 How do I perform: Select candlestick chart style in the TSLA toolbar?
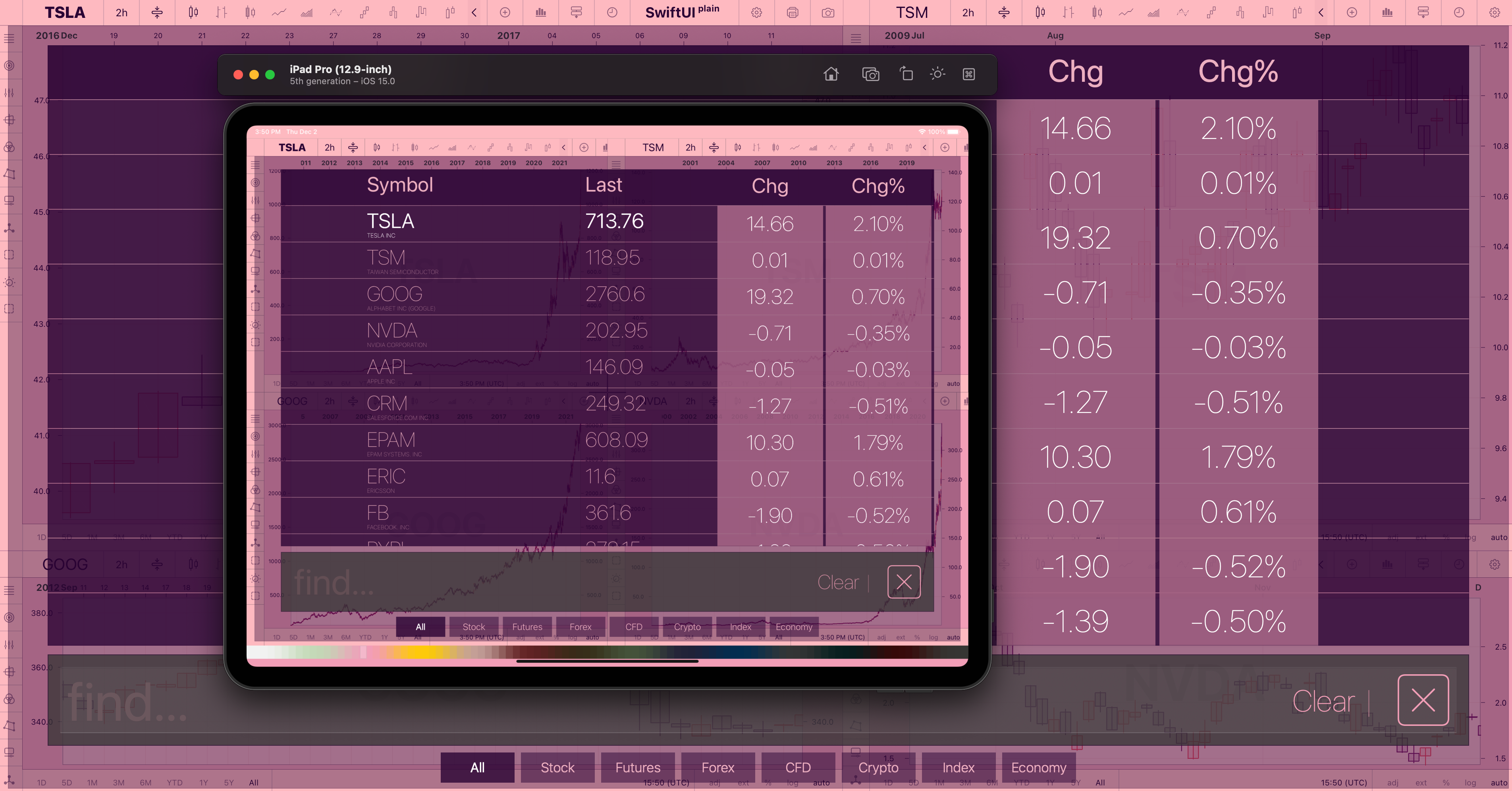pos(193,12)
